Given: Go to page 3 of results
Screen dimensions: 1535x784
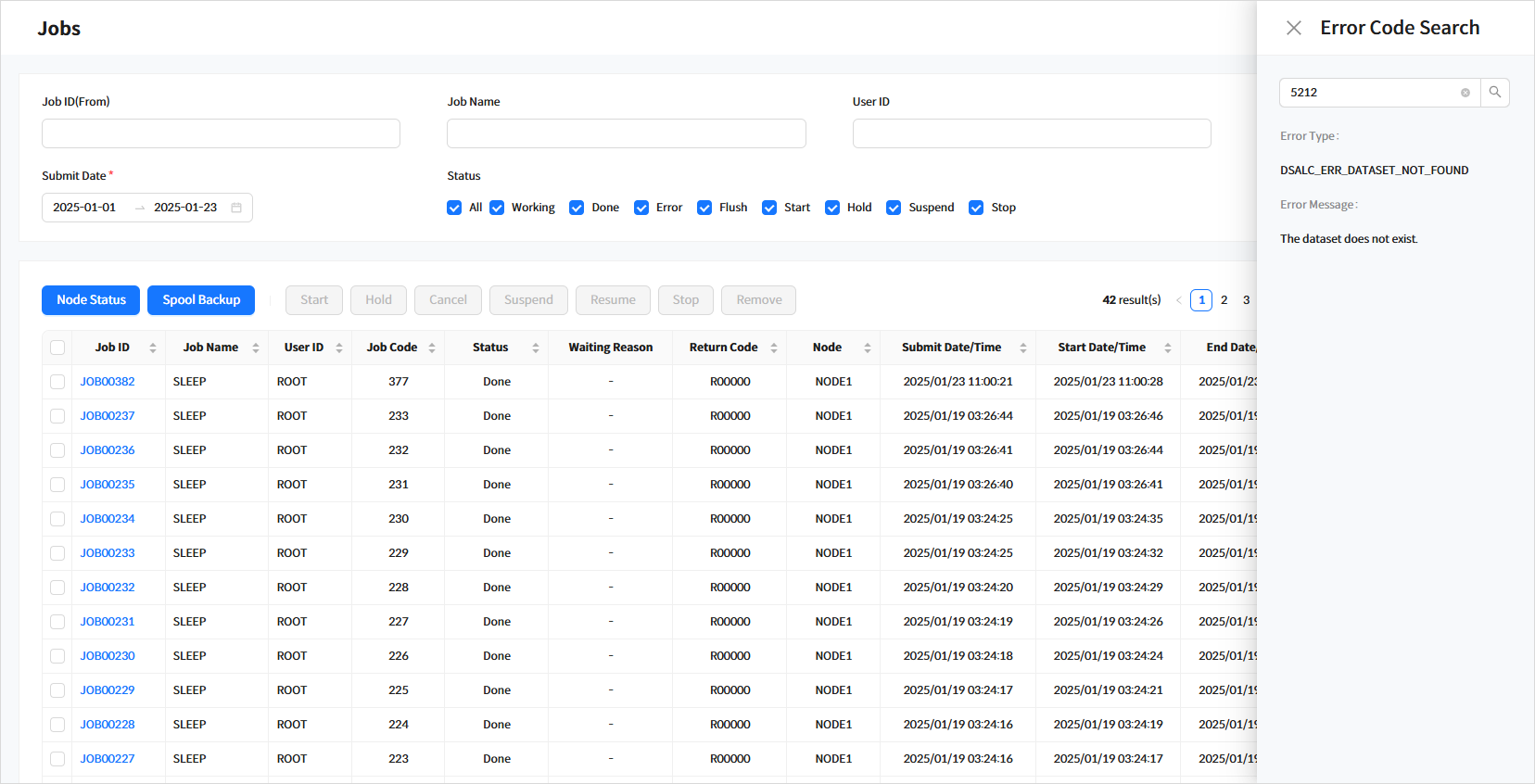Looking at the screenshot, I should pyautogui.click(x=1246, y=300).
